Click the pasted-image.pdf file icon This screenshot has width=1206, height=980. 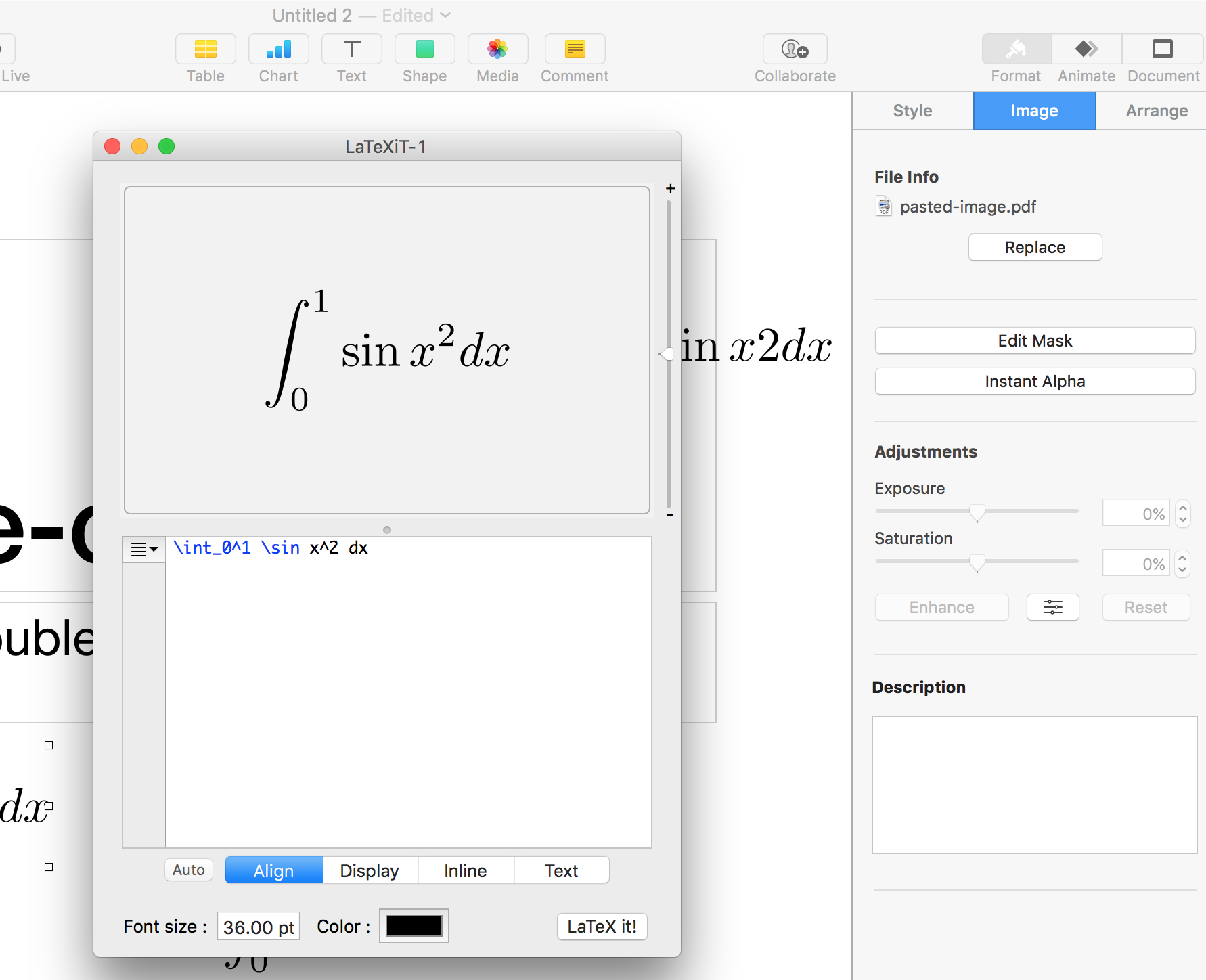(x=884, y=206)
